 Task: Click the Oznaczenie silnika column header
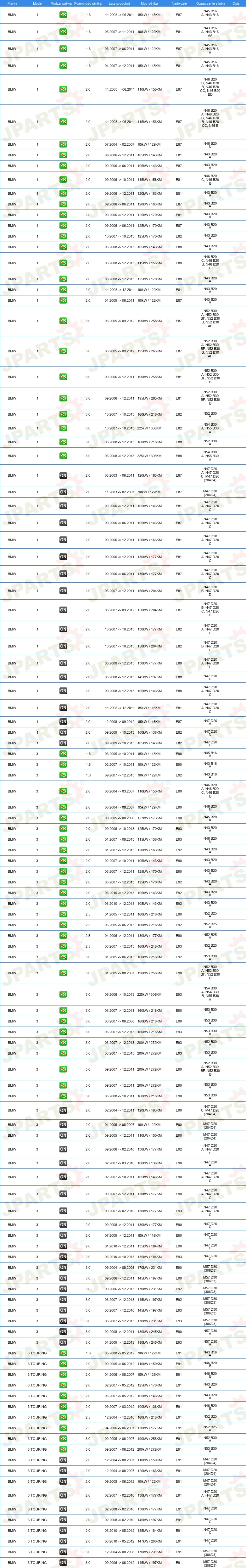(210, 3)
